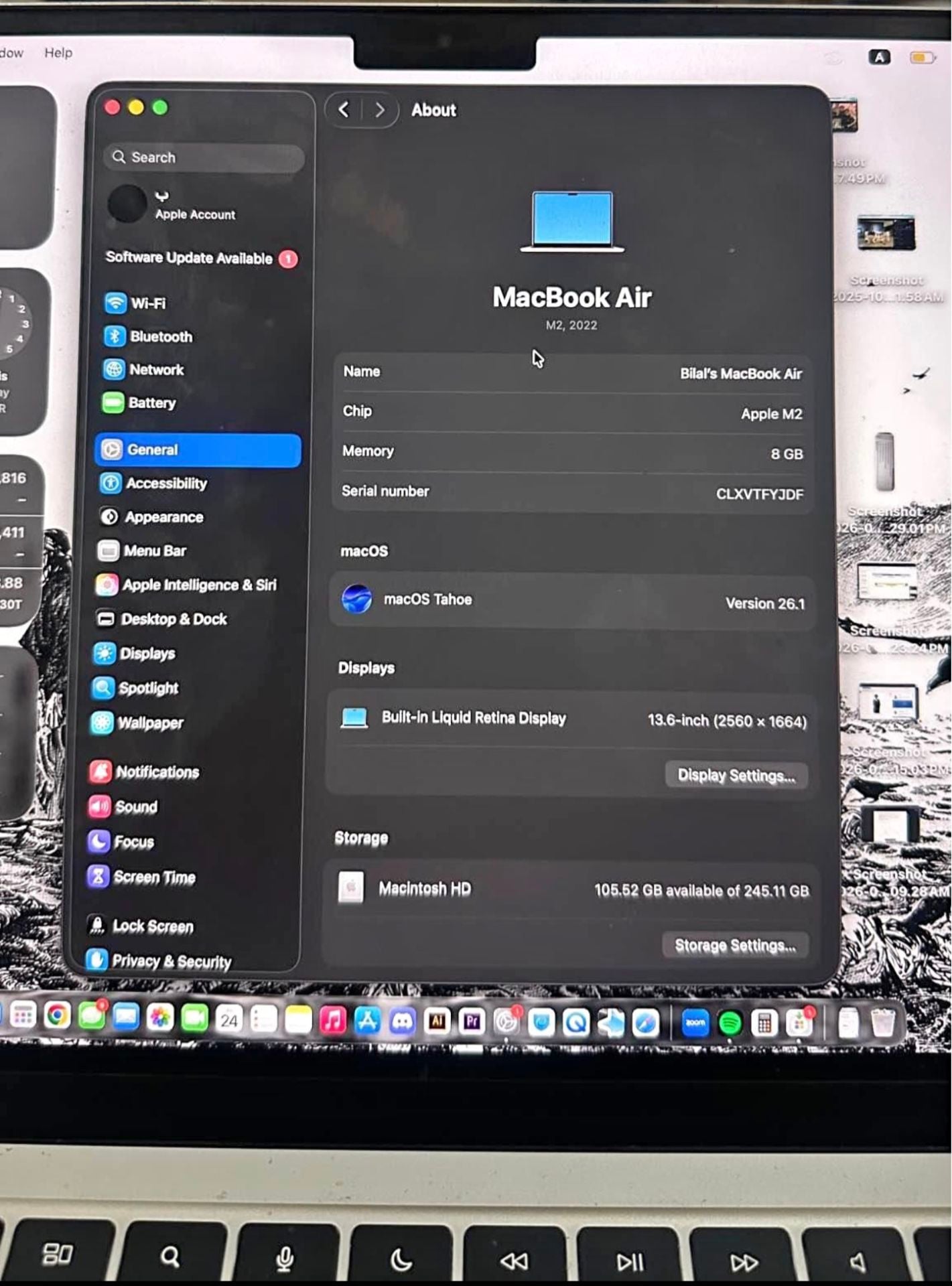Click the Storage Settings button
Screen dimensions: 952x1286
click(735, 946)
